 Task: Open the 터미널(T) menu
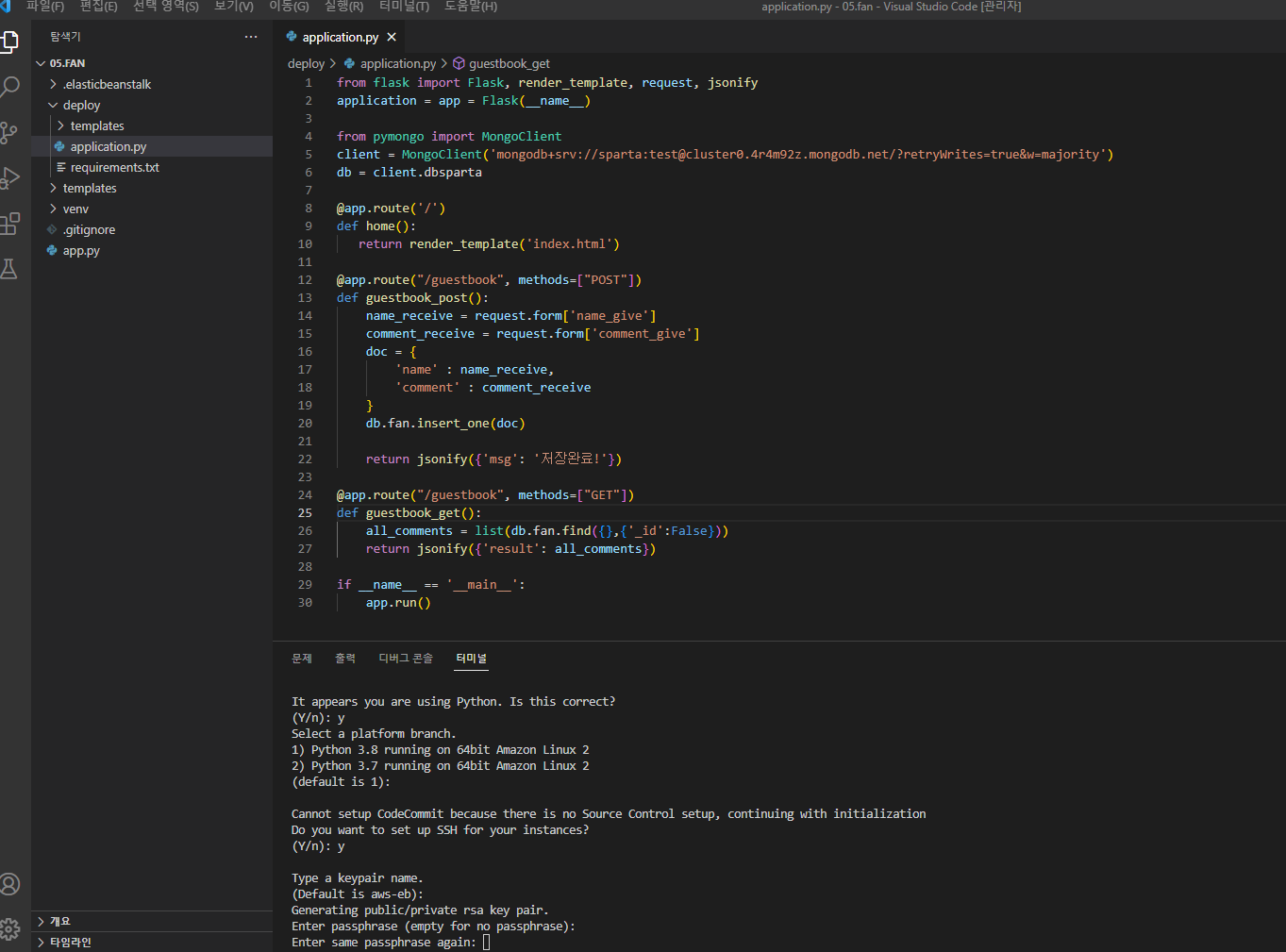pos(404,7)
